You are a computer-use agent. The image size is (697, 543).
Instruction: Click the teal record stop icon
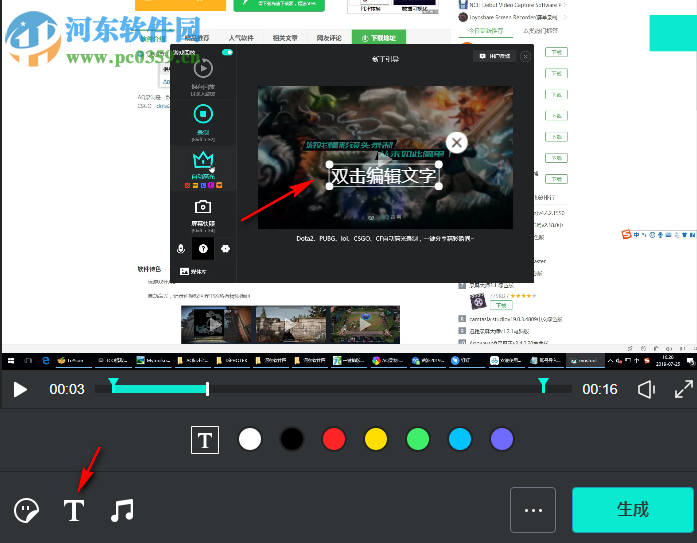pos(203,114)
